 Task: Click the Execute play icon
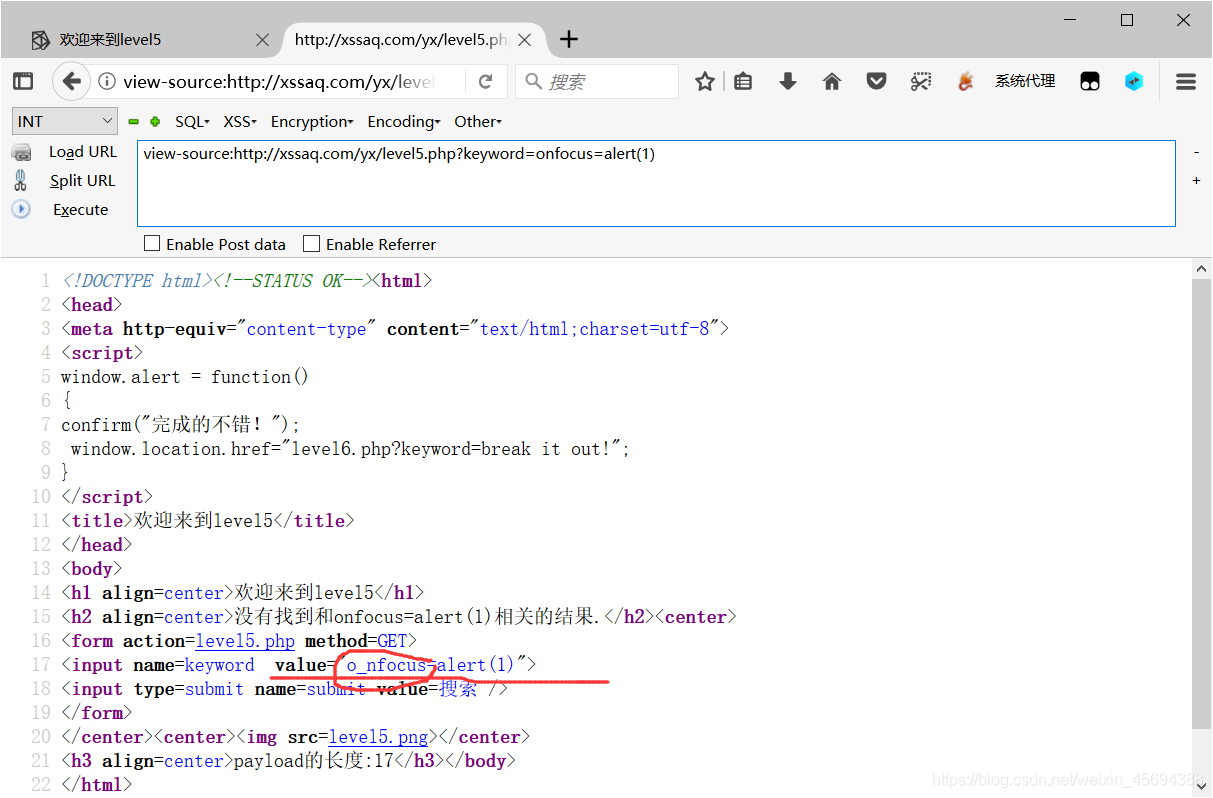click(21, 210)
